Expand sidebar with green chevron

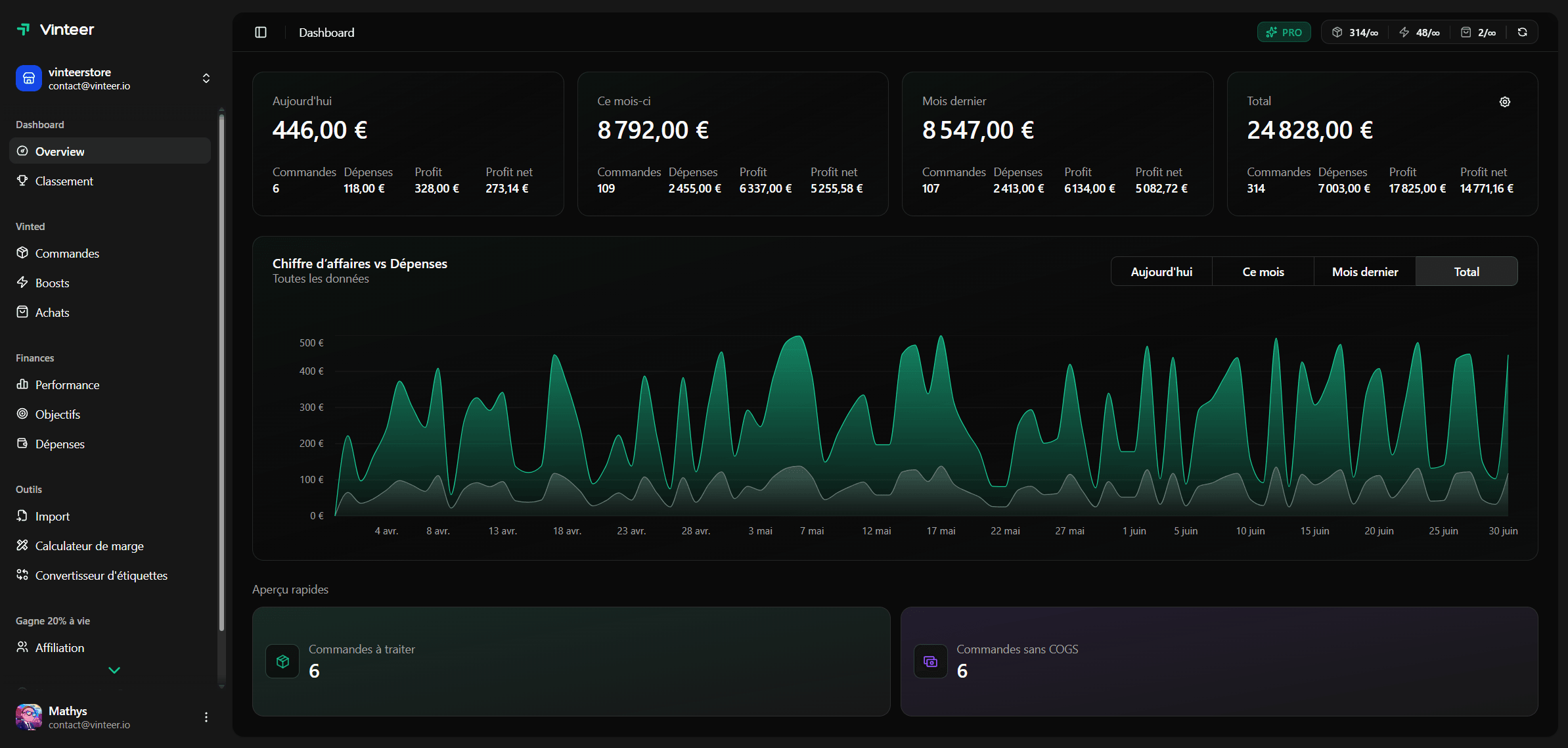click(x=114, y=670)
